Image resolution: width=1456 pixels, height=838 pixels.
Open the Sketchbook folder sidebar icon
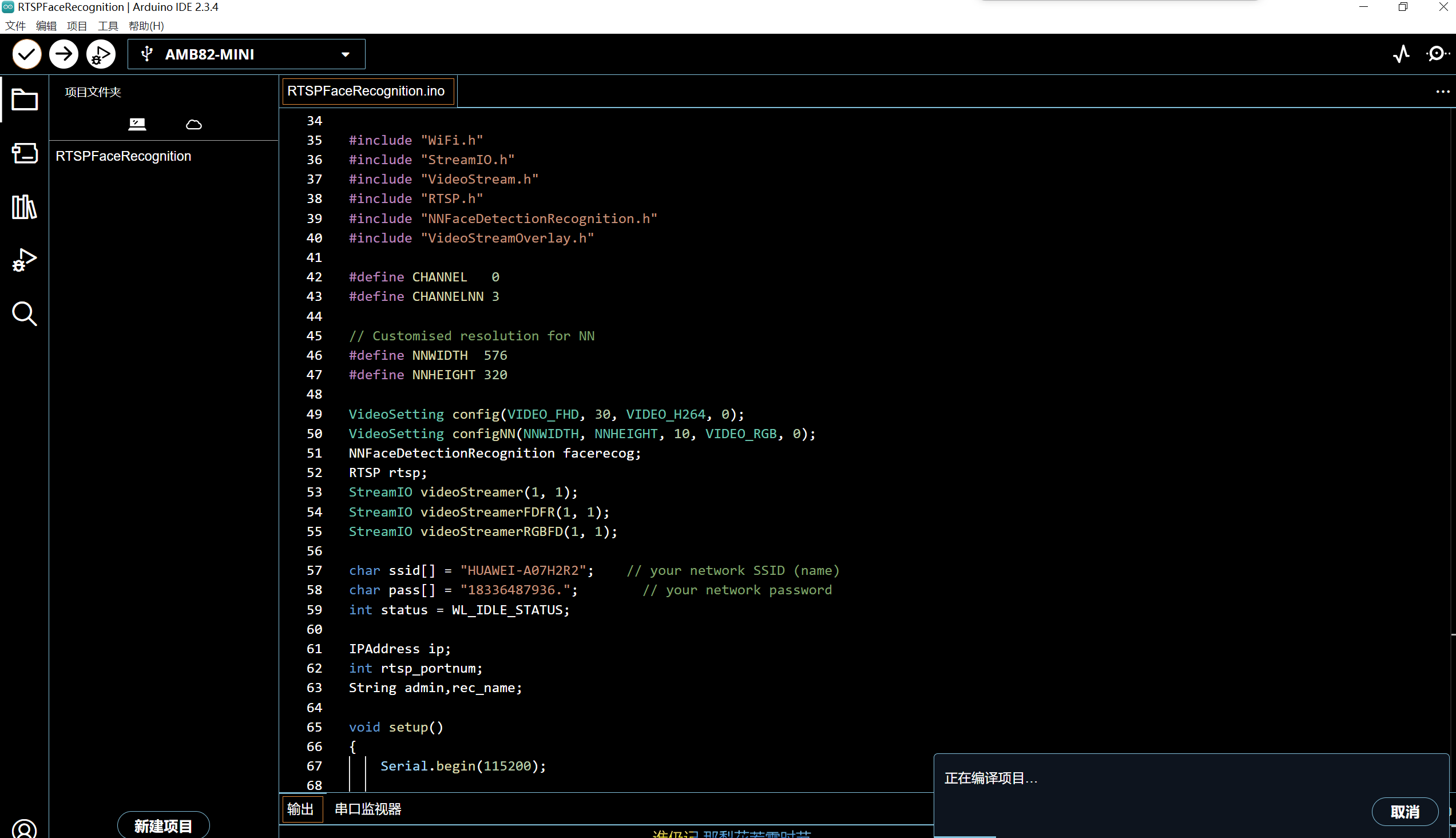(24, 100)
